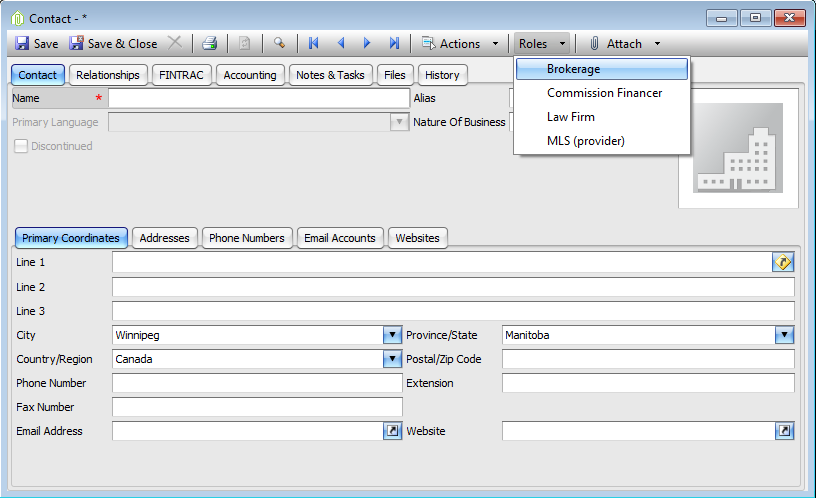The height and width of the screenshot is (498, 816).
Task: Focus the Phone Number field
Action: 257,383
